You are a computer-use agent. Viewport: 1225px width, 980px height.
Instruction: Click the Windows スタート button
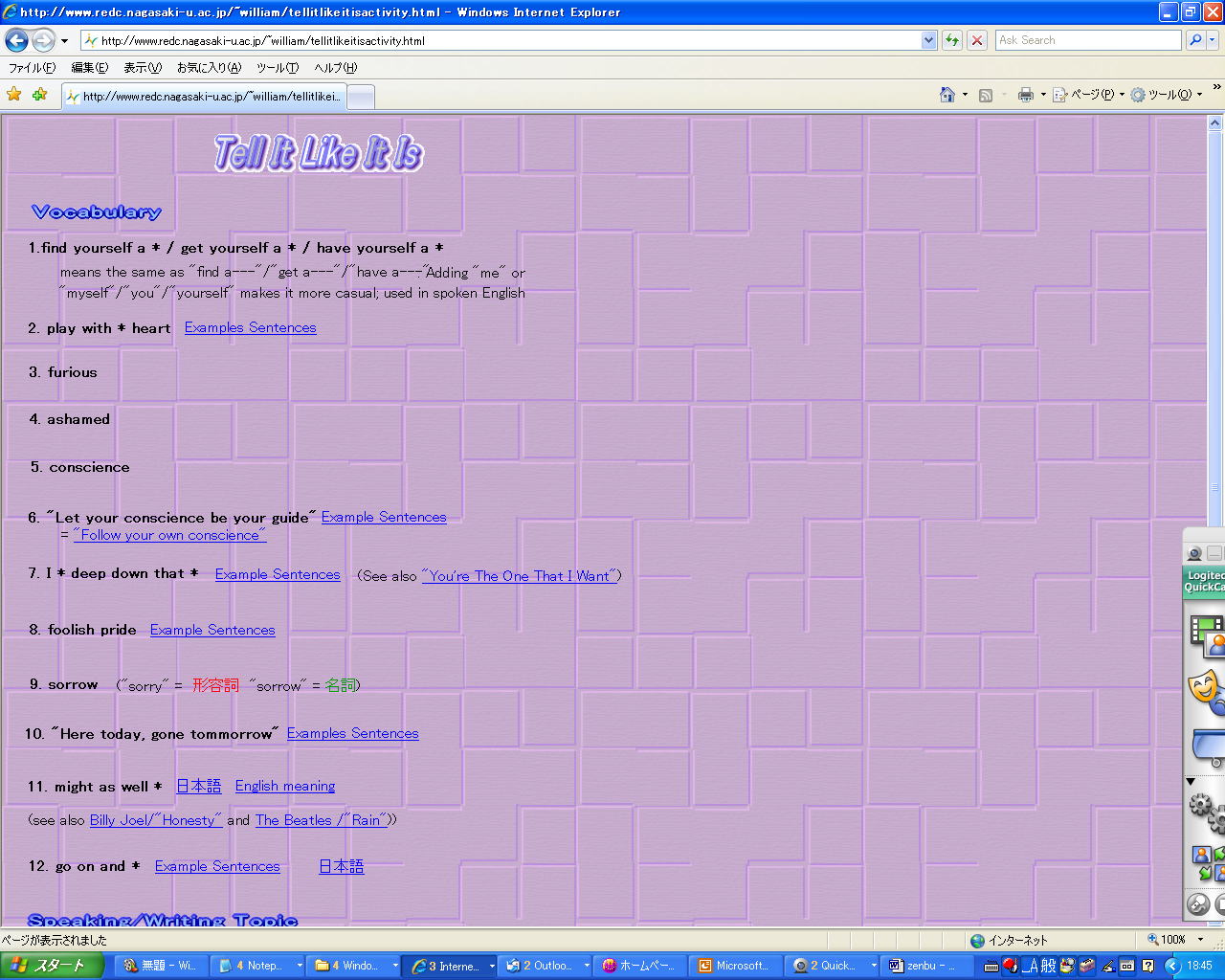pos(48,966)
